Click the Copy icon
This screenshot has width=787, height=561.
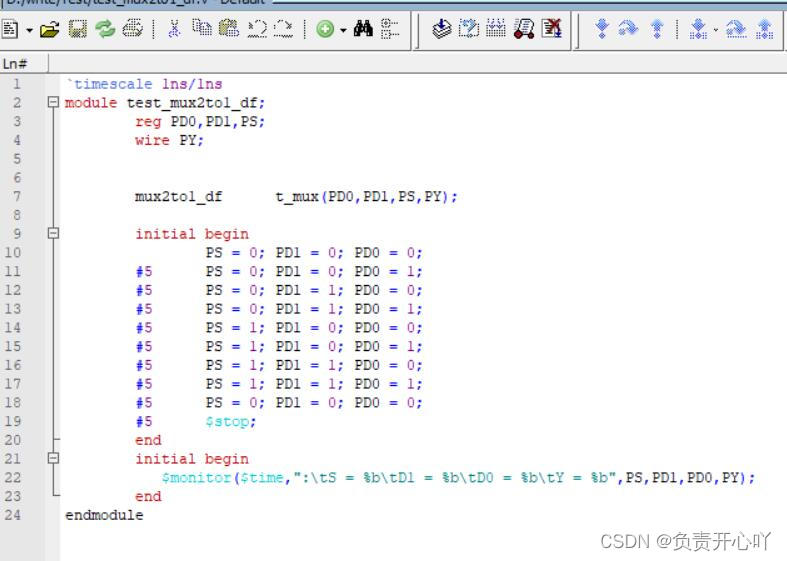coord(202,28)
